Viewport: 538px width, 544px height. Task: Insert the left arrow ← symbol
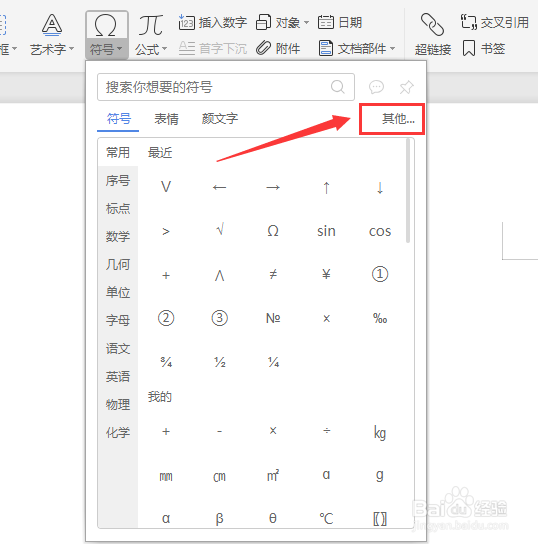click(219, 187)
